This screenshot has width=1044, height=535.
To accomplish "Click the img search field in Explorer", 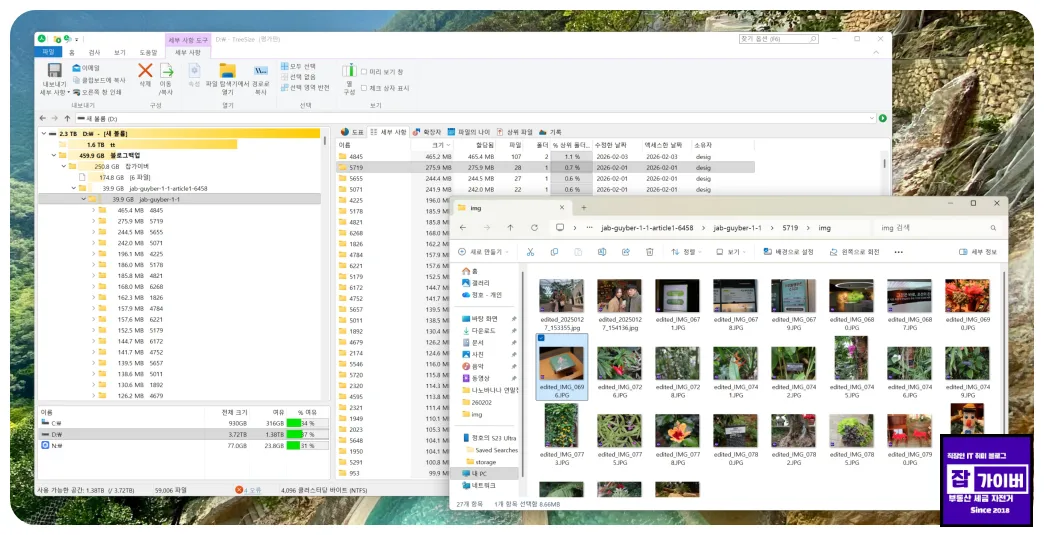I will [937, 228].
